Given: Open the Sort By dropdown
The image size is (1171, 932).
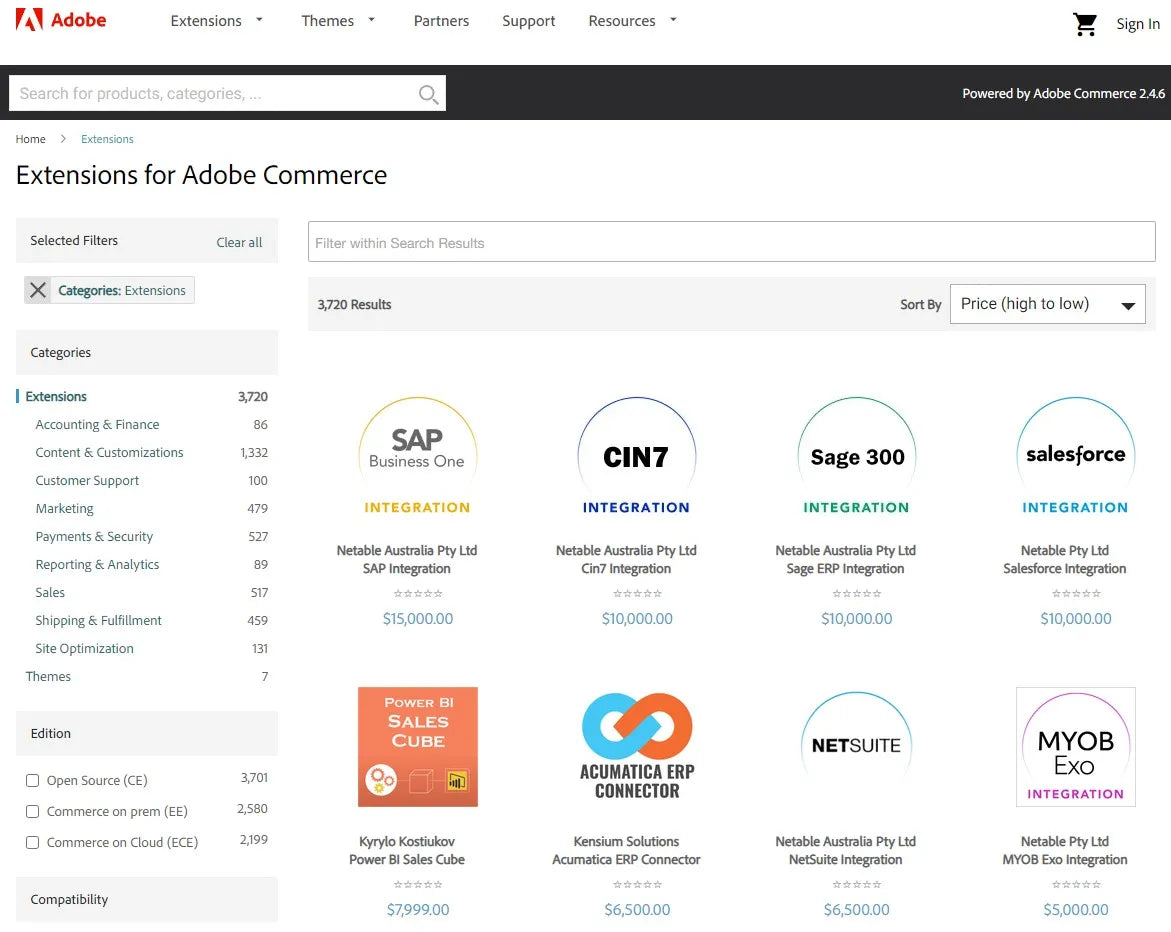Looking at the screenshot, I should [1047, 304].
